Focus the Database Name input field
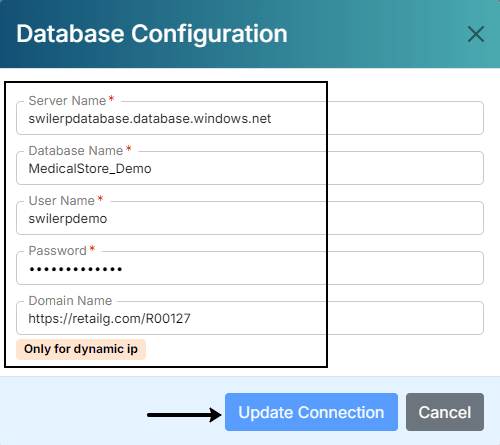 pyautogui.click(x=250, y=168)
